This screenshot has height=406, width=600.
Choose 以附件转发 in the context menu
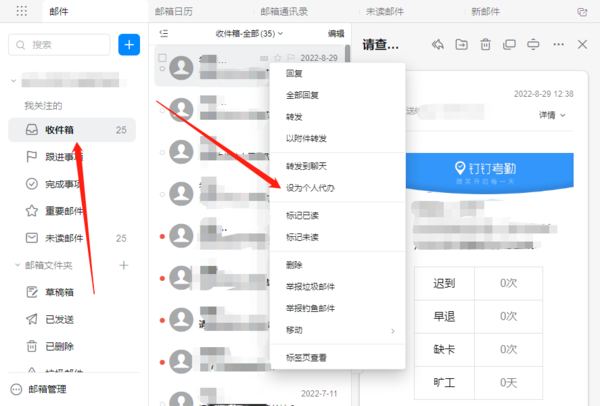(338, 139)
